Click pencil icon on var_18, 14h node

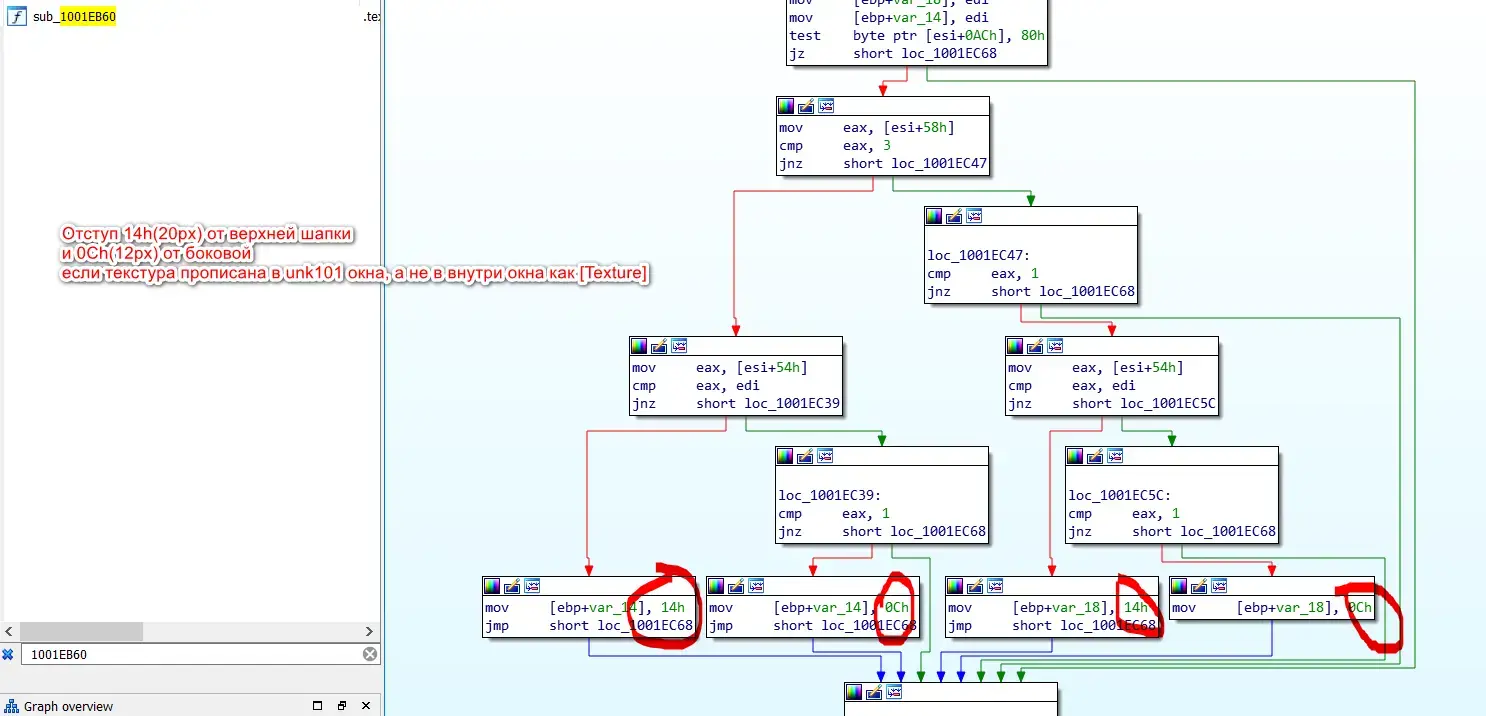tap(975, 586)
